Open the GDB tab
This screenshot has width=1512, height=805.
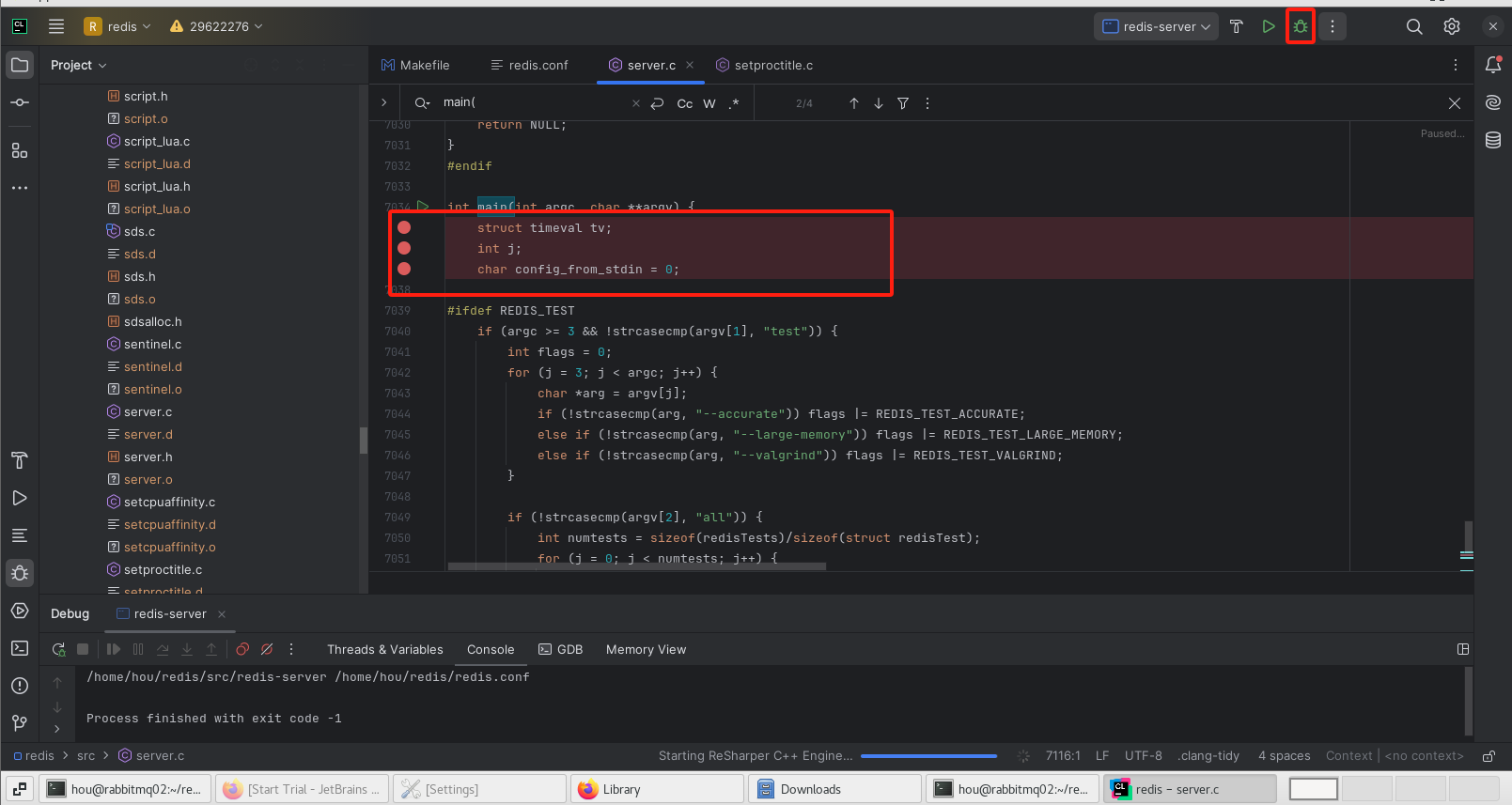click(x=561, y=649)
